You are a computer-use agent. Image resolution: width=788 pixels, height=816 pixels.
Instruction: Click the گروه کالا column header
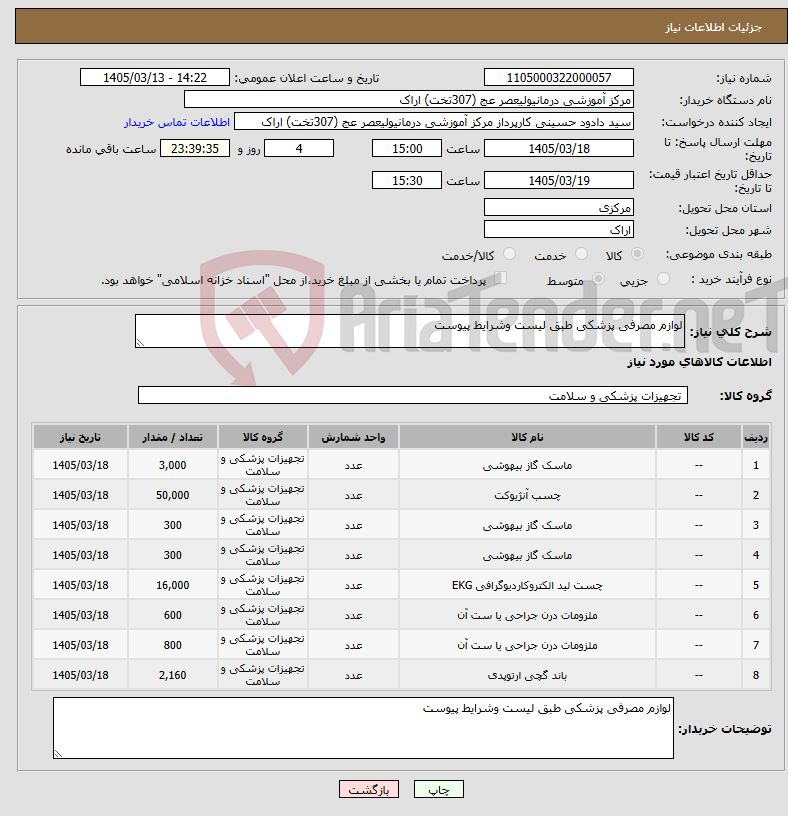[263, 437]
